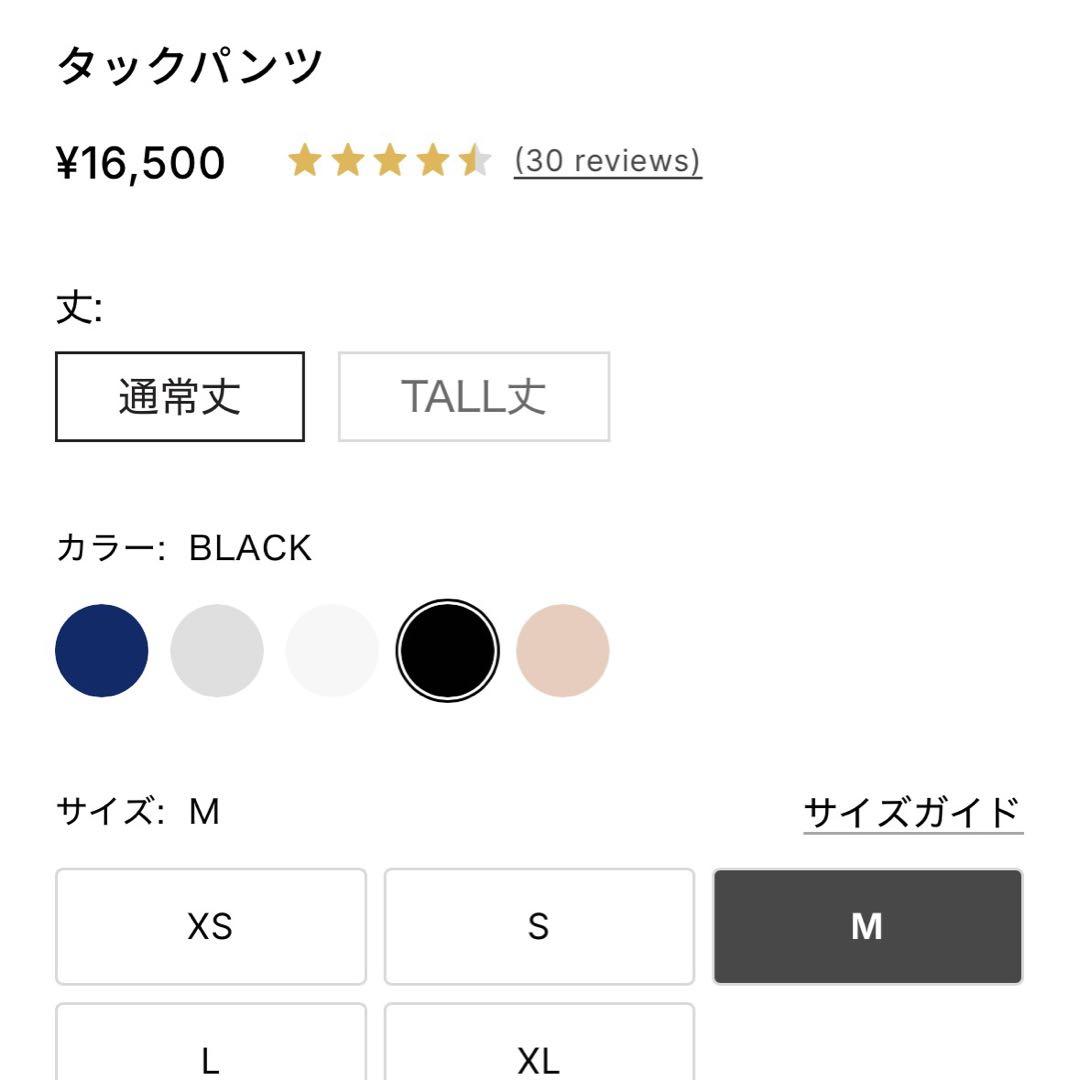Pick size L
Screen dimensions: 1080x1080
click(x=211, y=1045)
